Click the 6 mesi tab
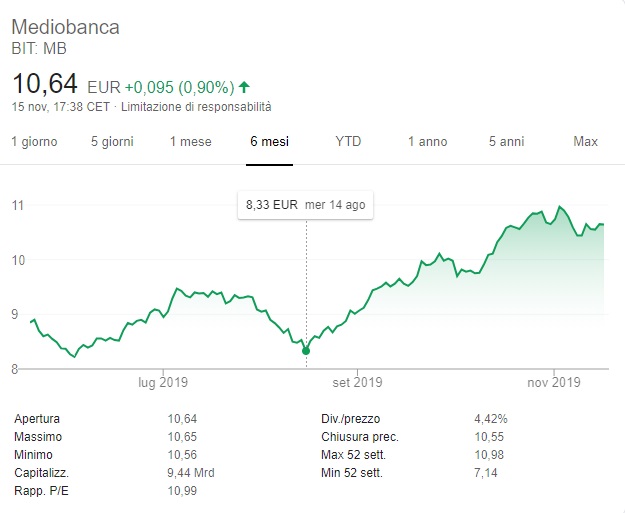625x513 pixels. 269,142
